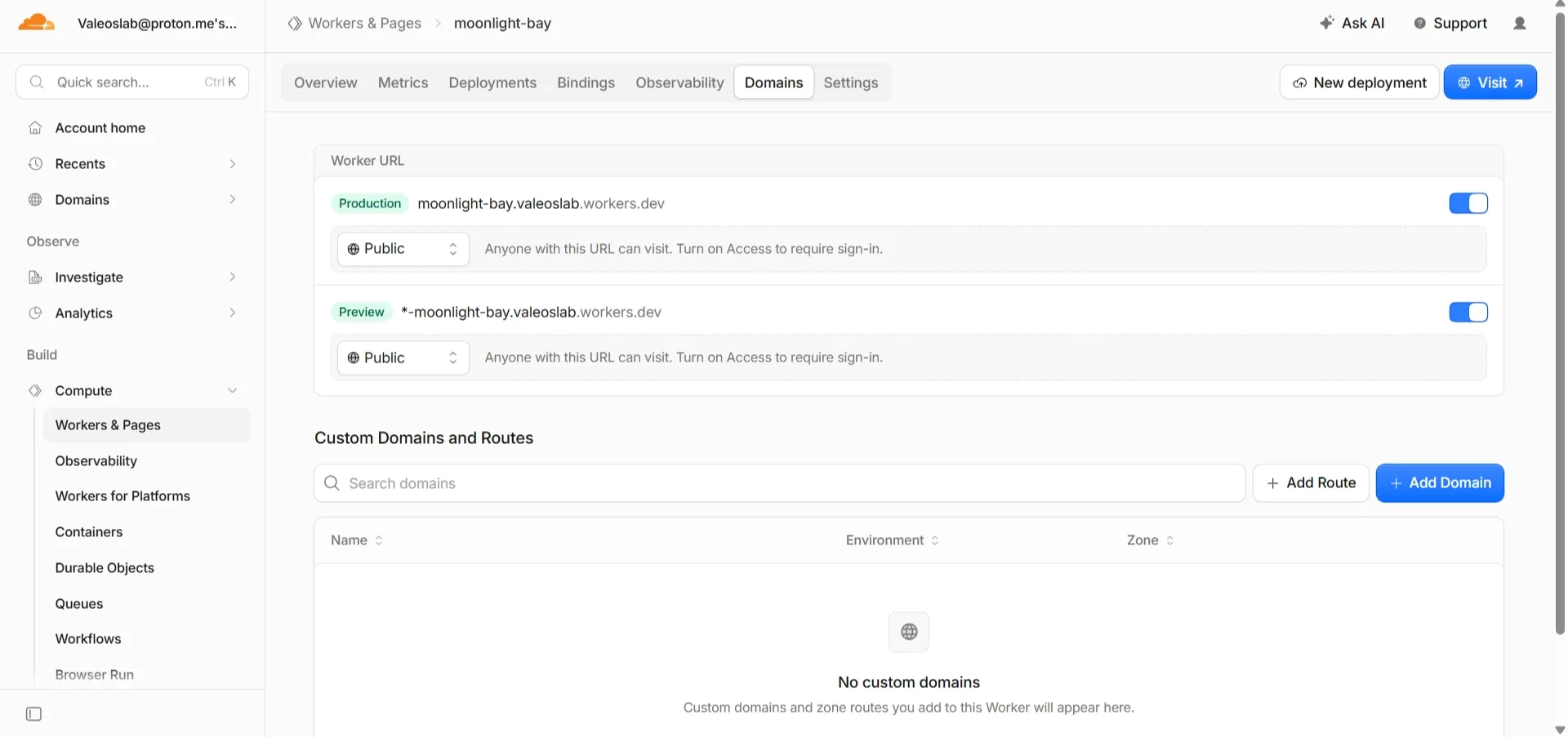The image size is (1568, 737).
Task: Open the Public dropdown for Preview URL
Action: [403, 357]
